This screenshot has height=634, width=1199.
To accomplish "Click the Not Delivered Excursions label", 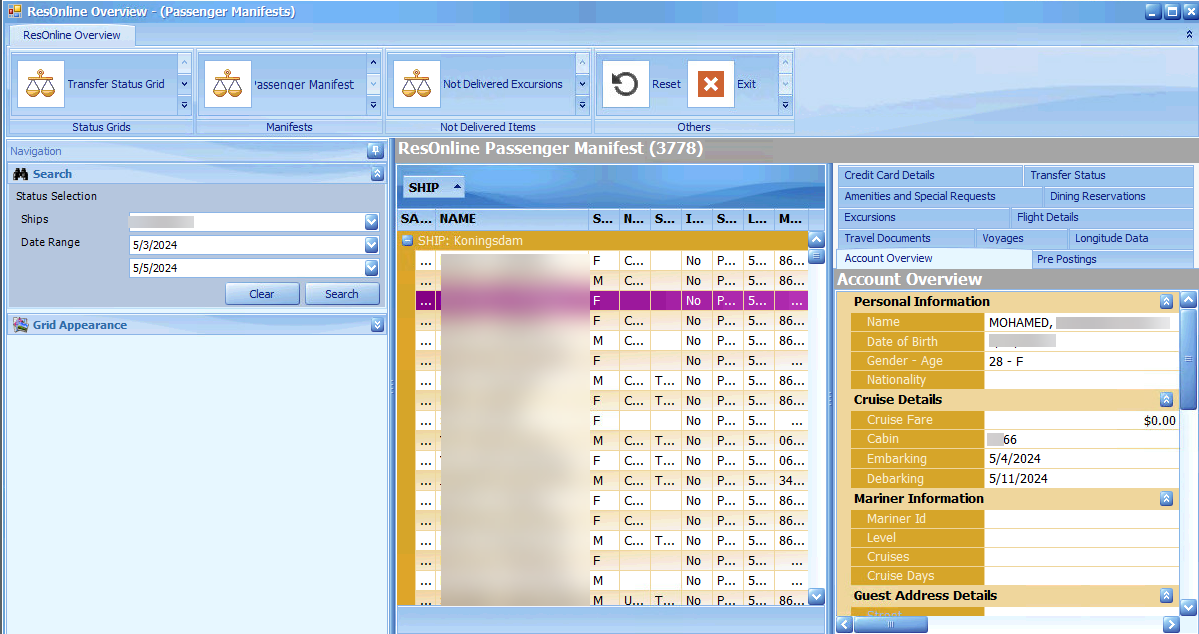I will click(503, 84).
